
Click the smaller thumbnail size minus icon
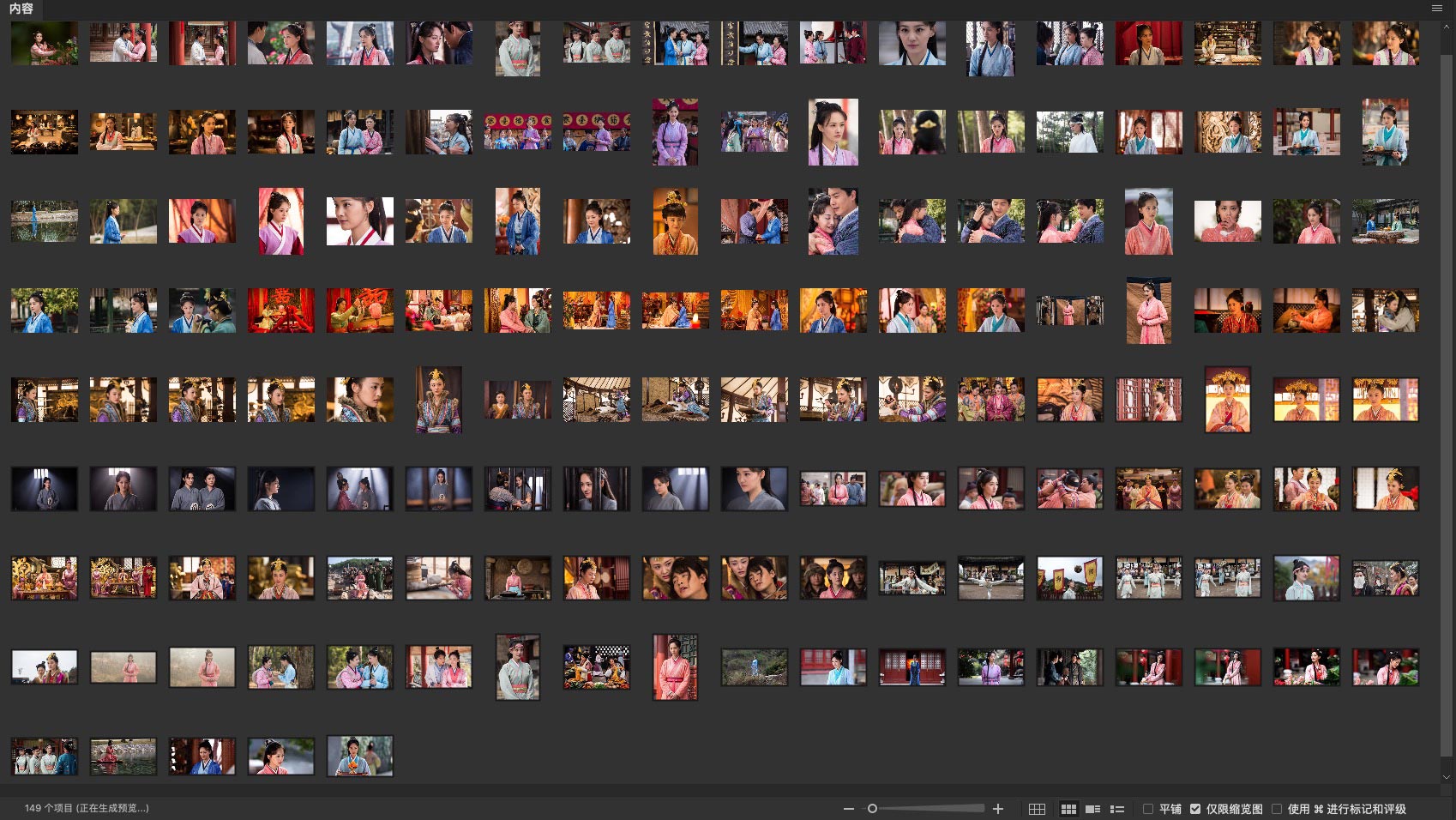click(x=848, y=809)
